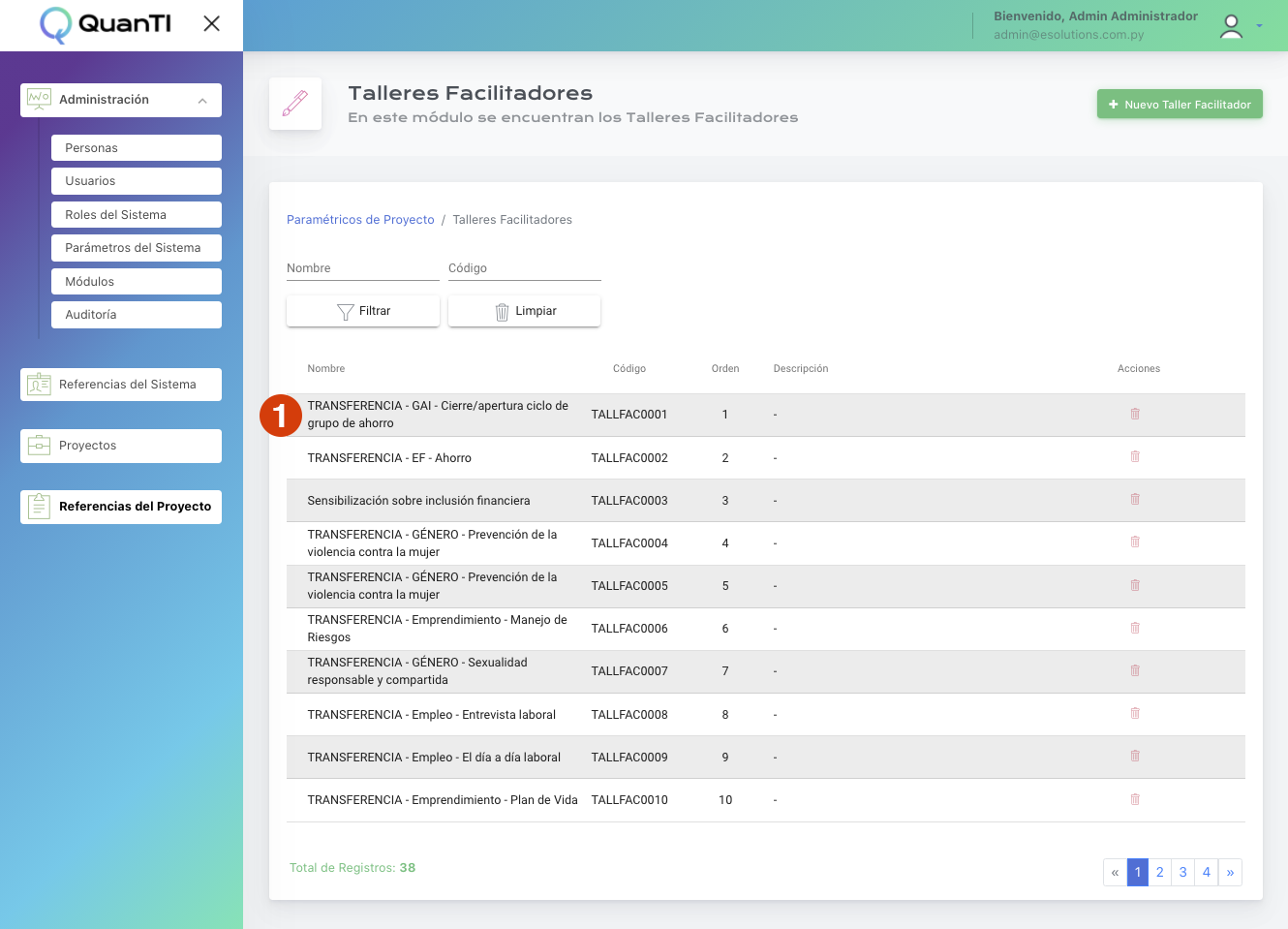Image resolution: width=1288 pixels, height=929 pixels.
Task: Open Referencias del Proyecto section
Action: (121, 507)
